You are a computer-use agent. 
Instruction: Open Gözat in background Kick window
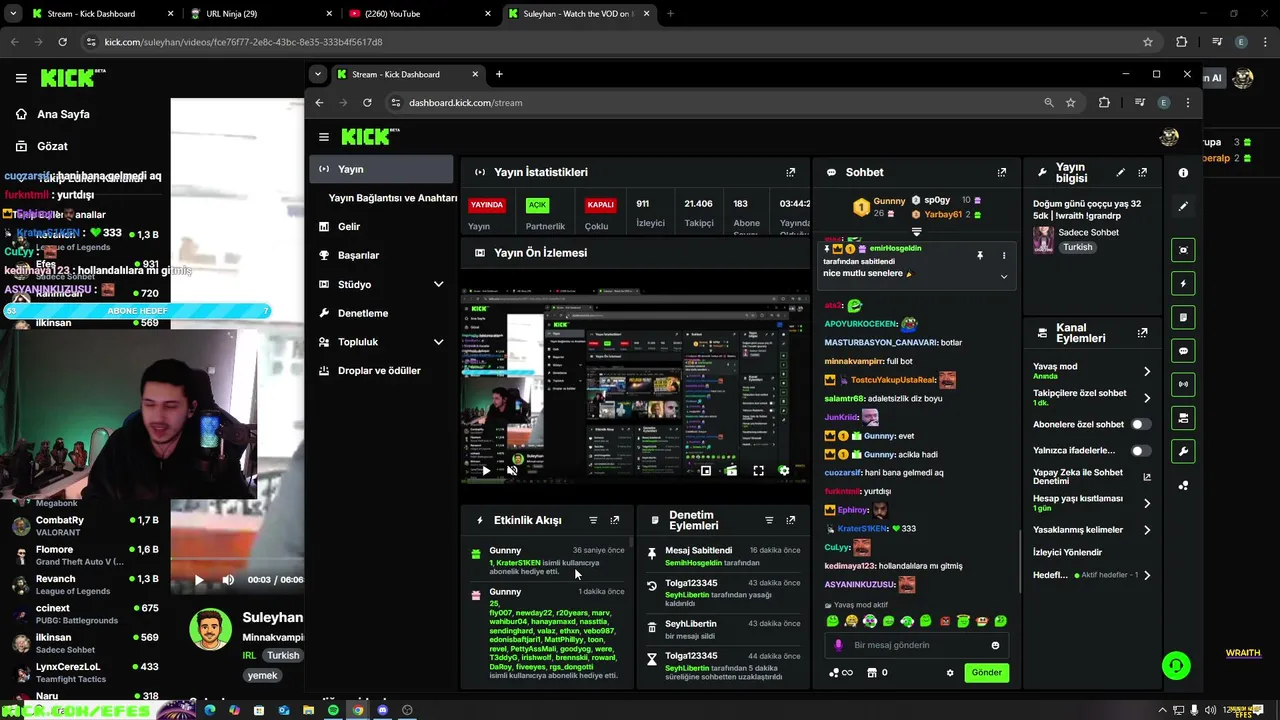(52, 146)
